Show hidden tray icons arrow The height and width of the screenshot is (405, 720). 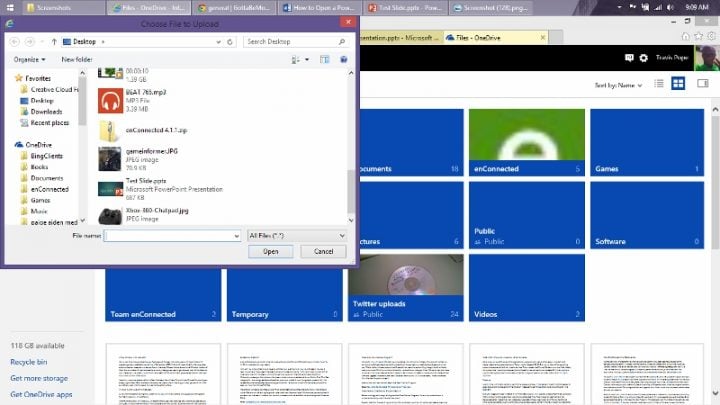click(x=619, y=7)
